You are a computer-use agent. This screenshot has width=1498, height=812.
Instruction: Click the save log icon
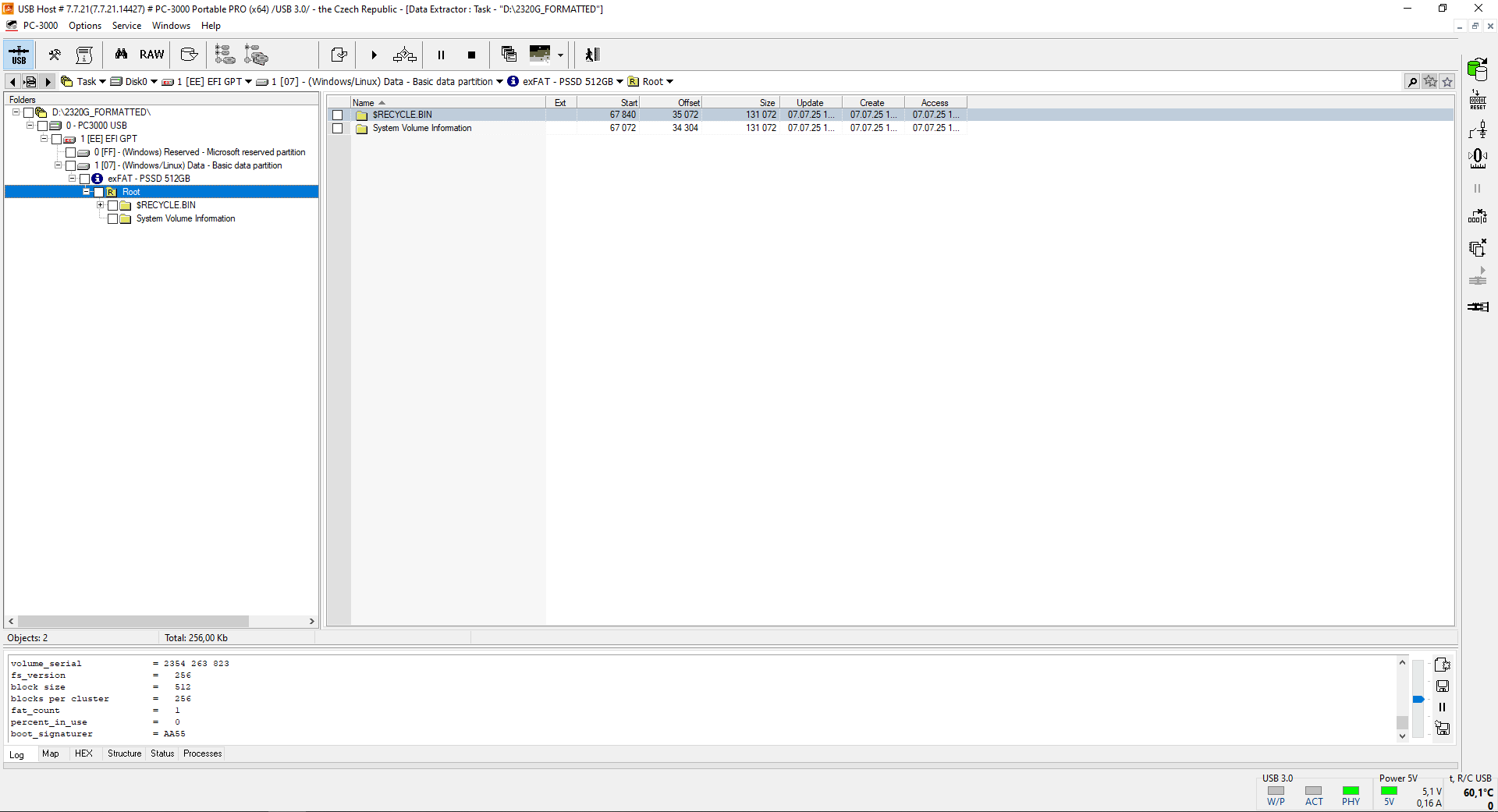click(x=1443, y=686)
